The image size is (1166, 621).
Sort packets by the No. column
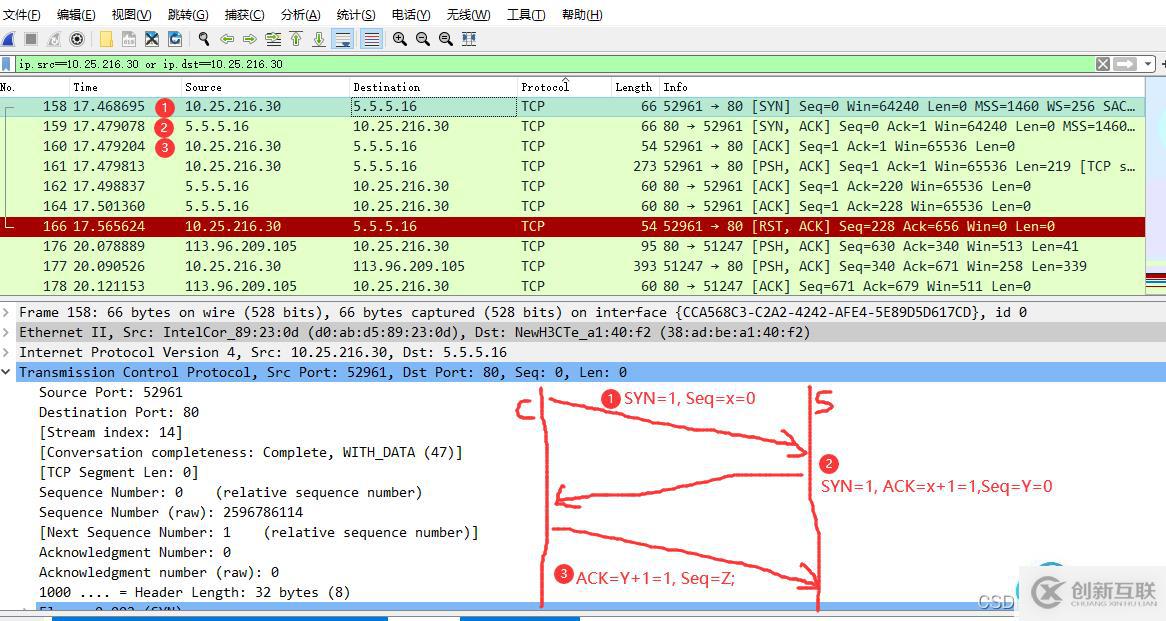34,87
